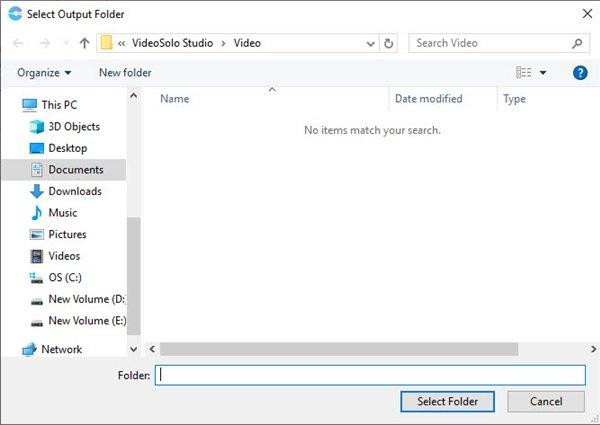Click the Music note icon
This screenshot has width=600, height=425.
(37, 213)
